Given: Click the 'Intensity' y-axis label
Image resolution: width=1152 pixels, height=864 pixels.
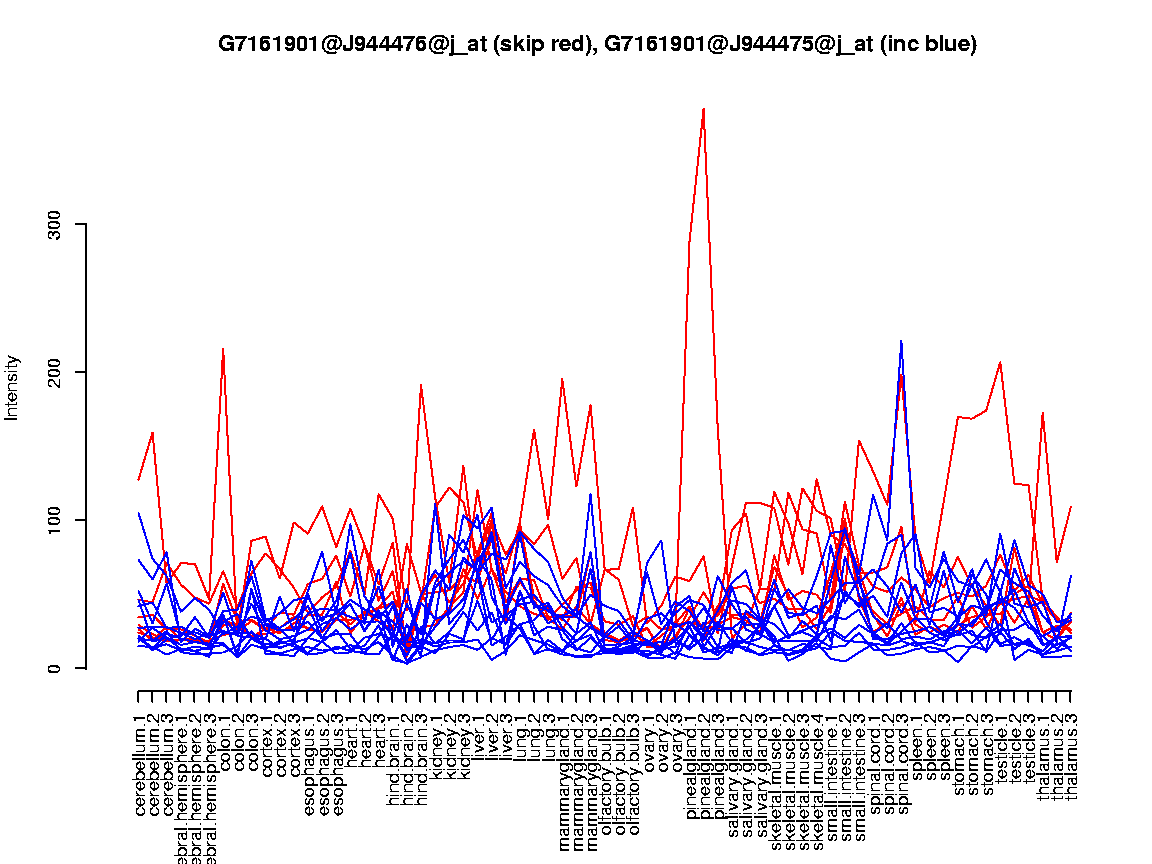Looking at the screenshot, I should [13, 387].
